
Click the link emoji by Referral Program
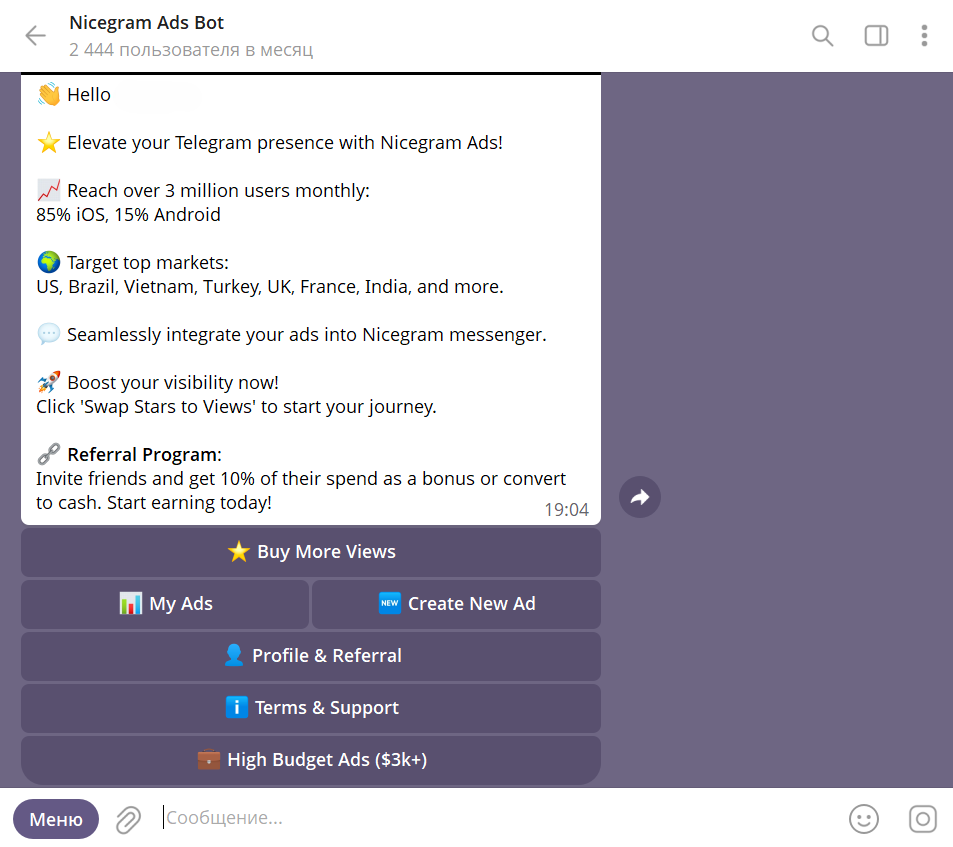pyautogui.click(x=49, y=454)
